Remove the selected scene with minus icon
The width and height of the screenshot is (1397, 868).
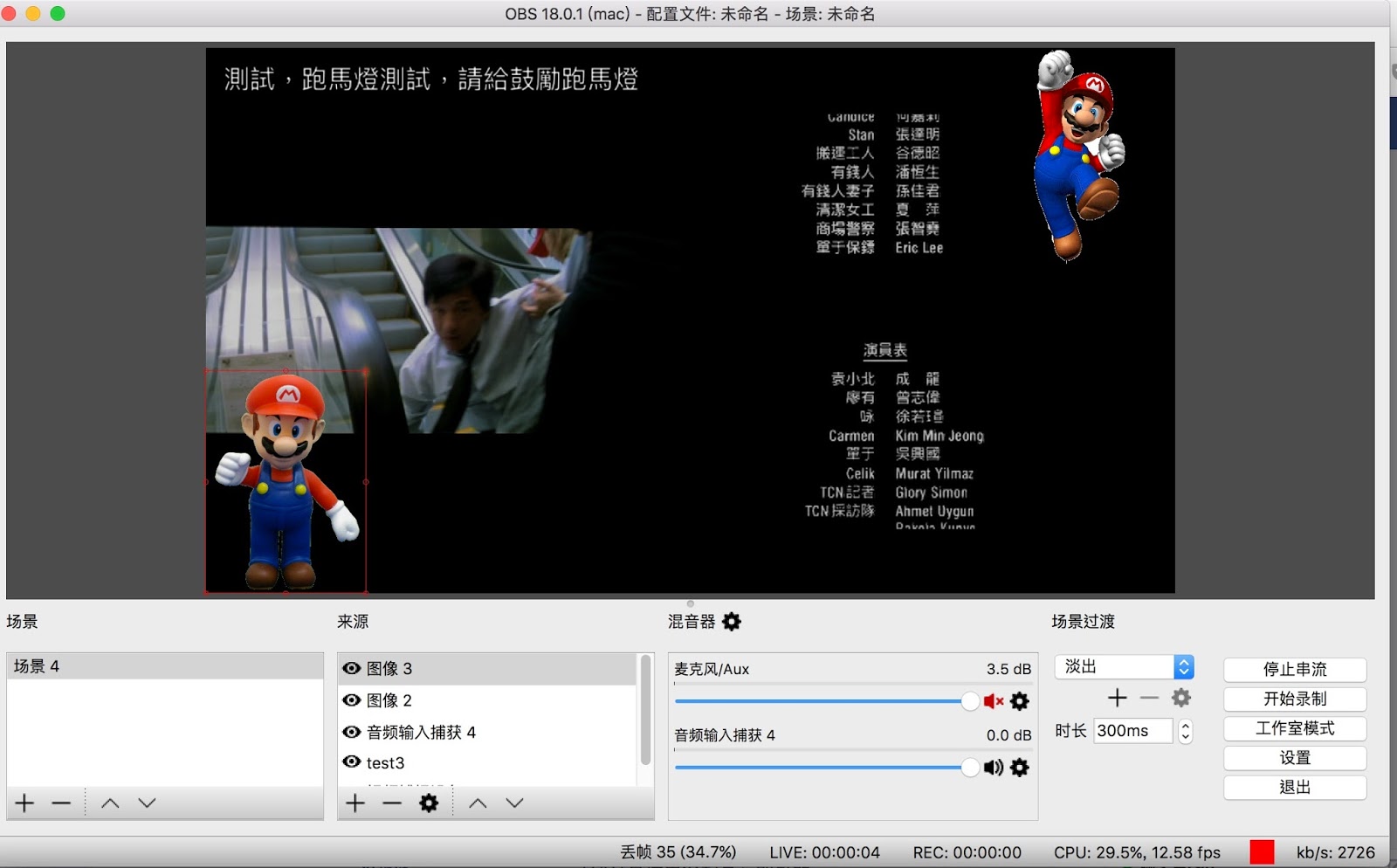click(x=61, y=803)
